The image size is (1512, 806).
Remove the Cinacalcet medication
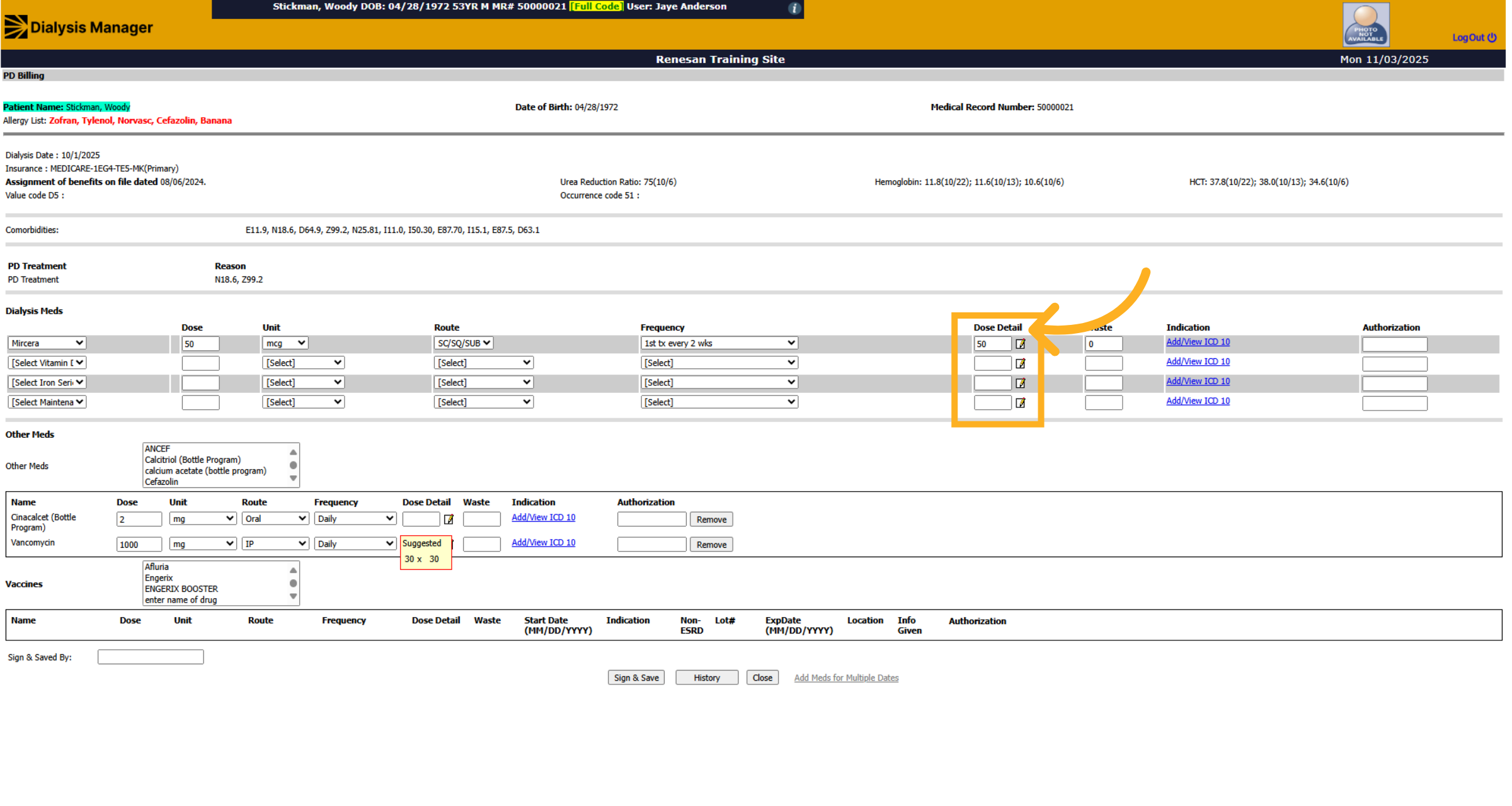[711, 519]
